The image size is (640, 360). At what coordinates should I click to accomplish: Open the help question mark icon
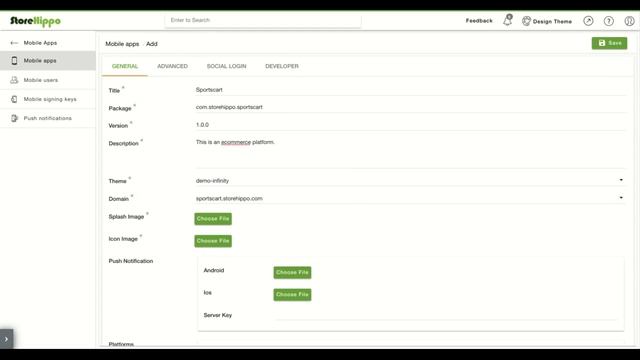click(x=608, y=21)
